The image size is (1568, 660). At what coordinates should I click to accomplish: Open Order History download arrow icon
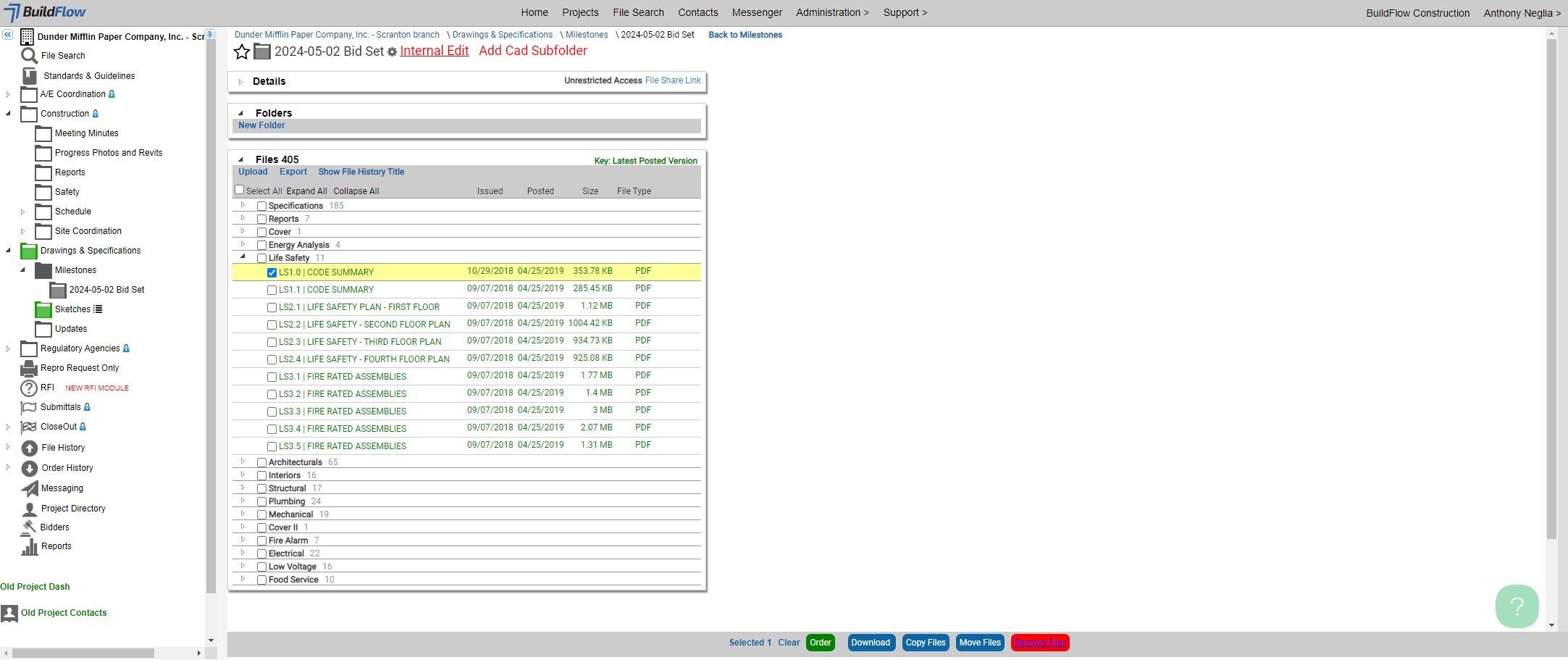[x=30, y=468]
